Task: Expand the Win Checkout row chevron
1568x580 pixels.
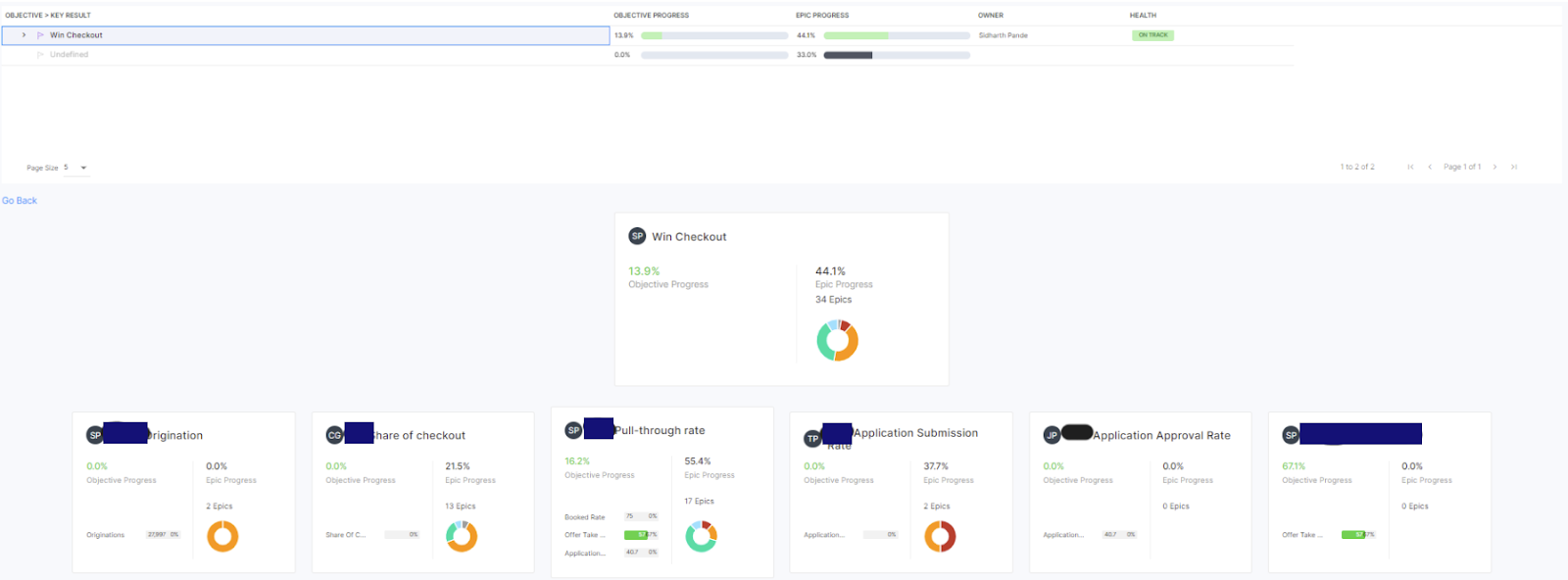Action: tap(24, 35)
